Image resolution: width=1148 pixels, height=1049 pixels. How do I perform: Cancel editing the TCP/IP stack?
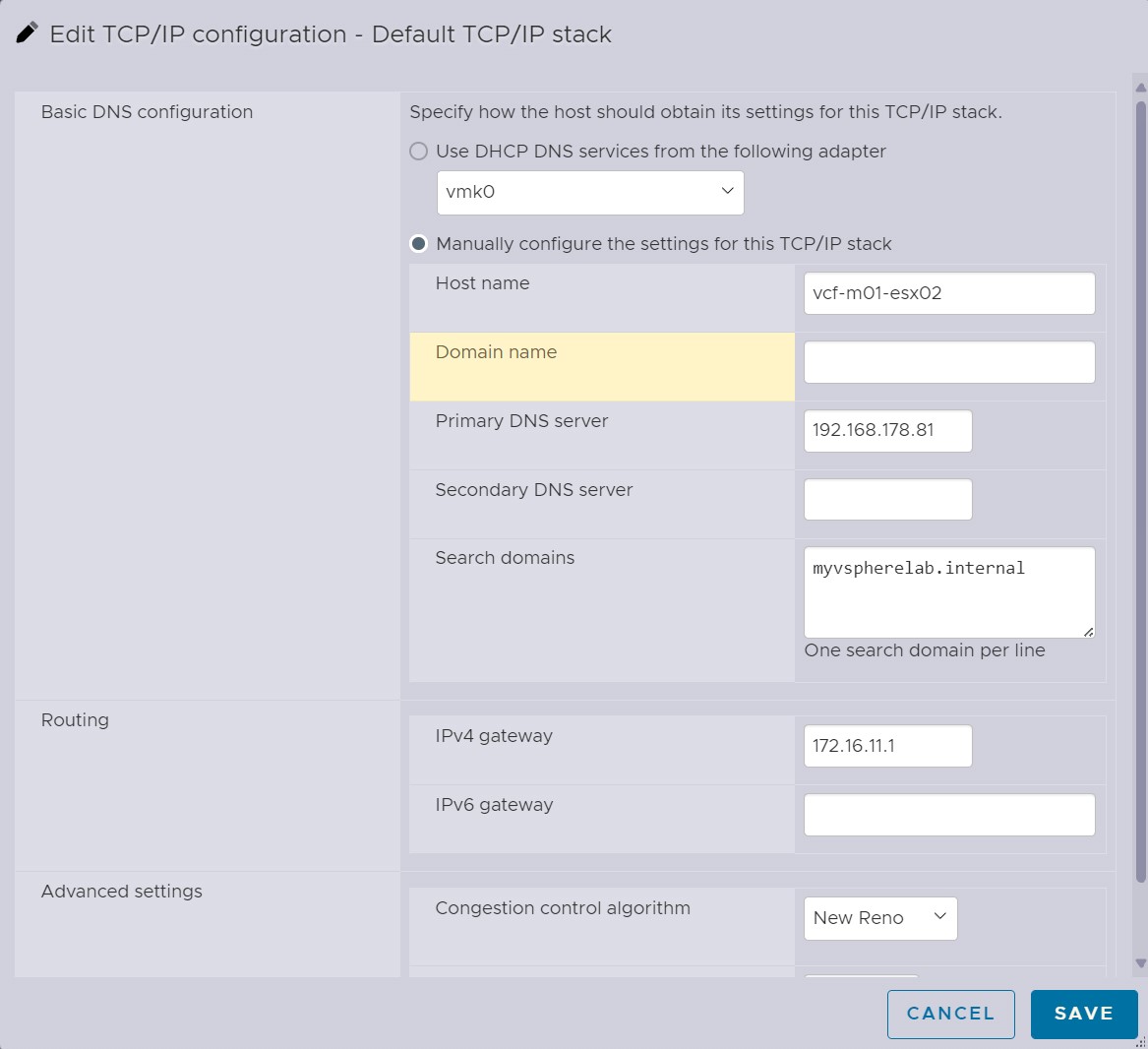[x=950, y=1014]
